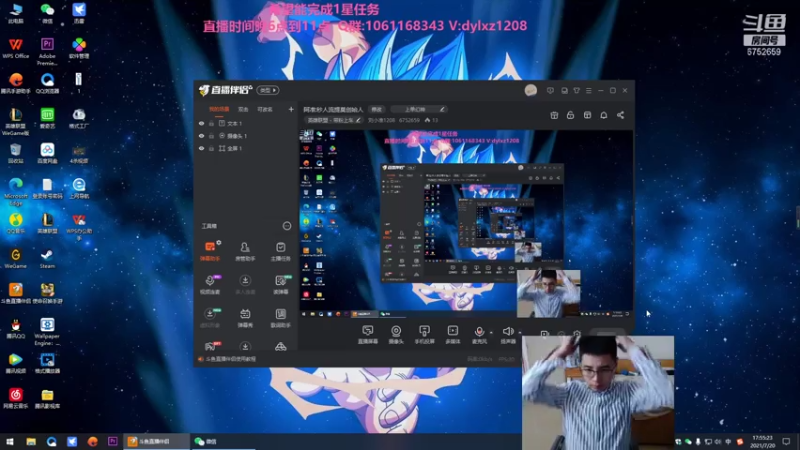The image size is (800, 450).
Task: Edit the 英雄联盟 category pill
Action: coord(333,120)
